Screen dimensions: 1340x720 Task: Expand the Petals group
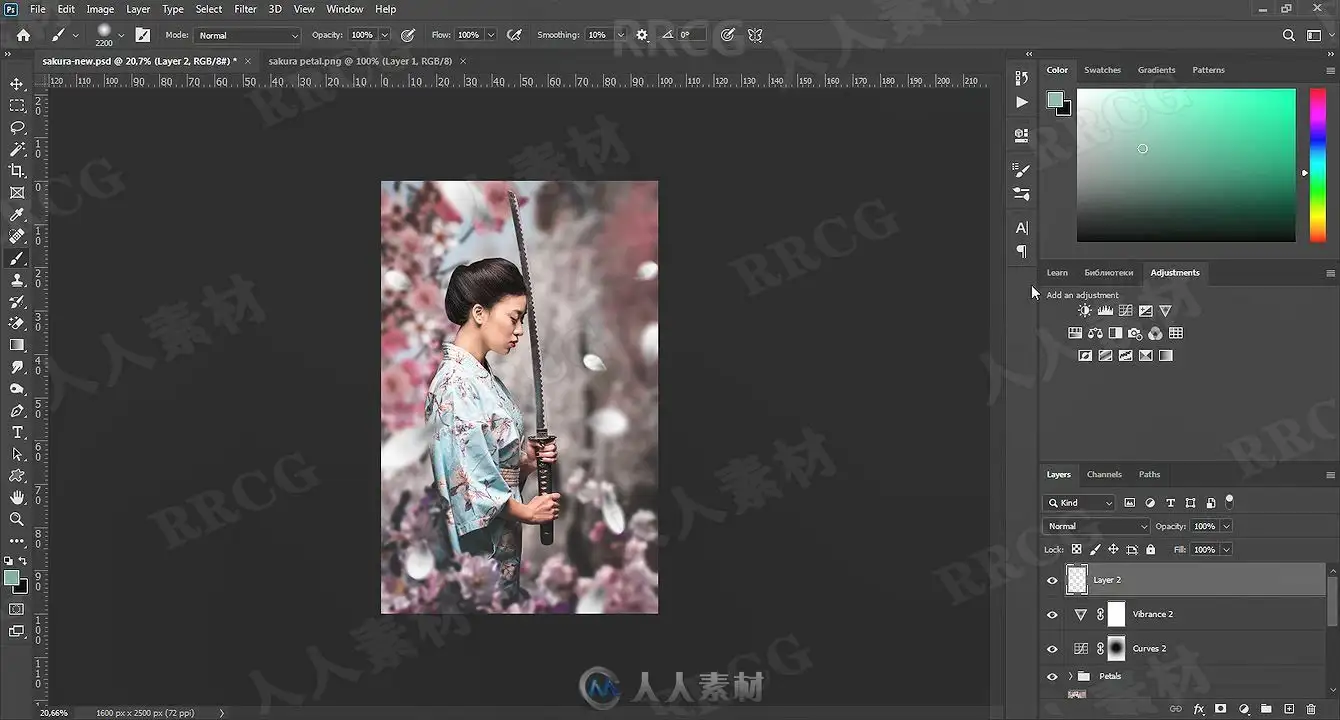(x=1070, y=677)
